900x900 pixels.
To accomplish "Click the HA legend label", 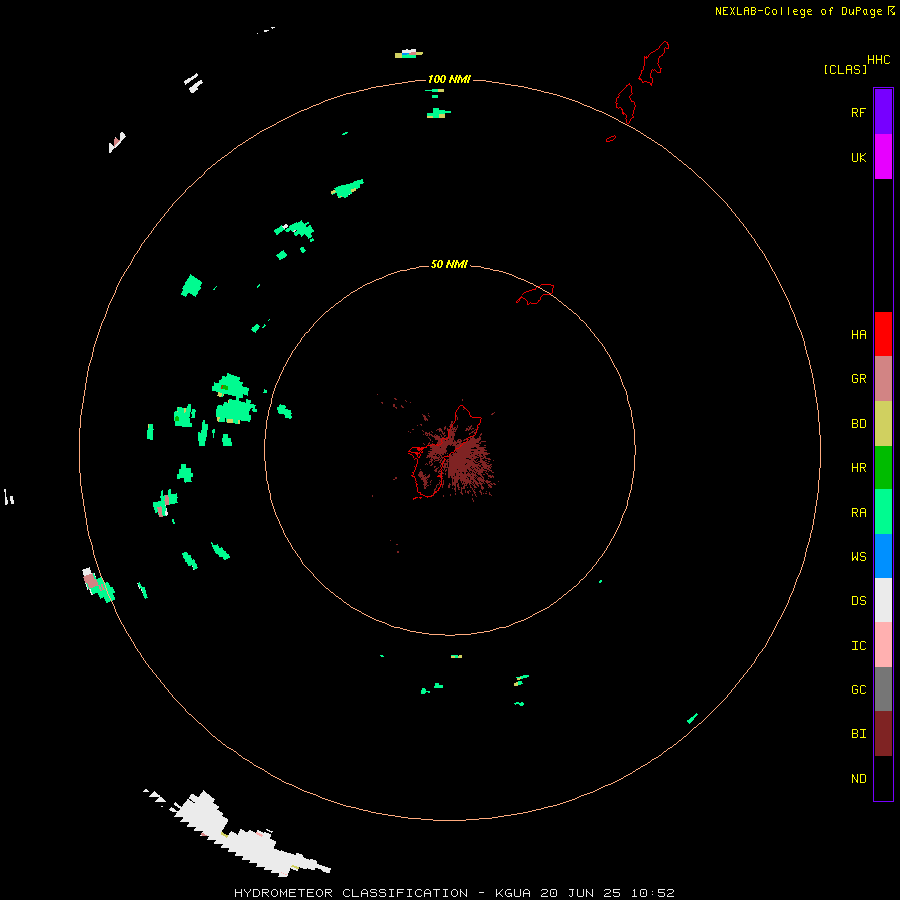I will click(858, 335).
